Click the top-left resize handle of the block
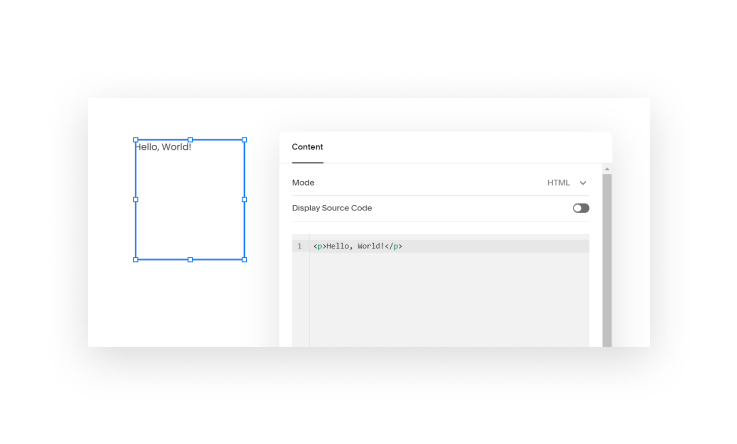Viewport: 737px width, 444px height. 136,140
